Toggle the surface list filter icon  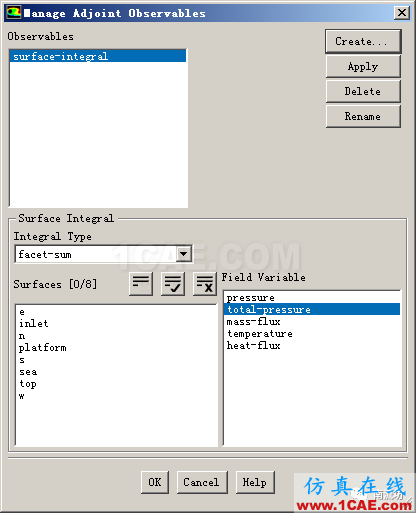click(x=141, y=284)
